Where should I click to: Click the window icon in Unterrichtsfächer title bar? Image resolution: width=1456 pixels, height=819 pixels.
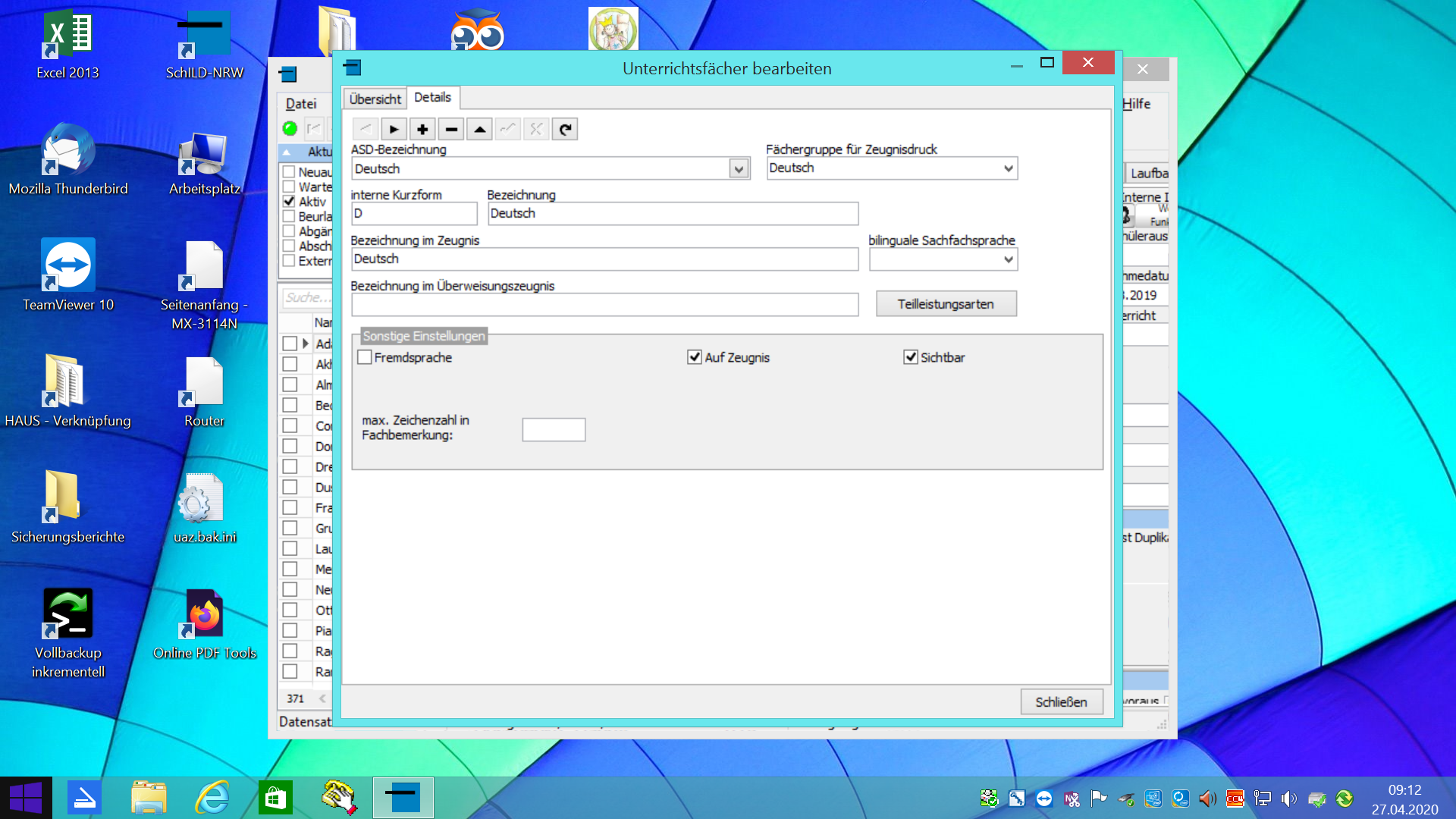point(352,67)
